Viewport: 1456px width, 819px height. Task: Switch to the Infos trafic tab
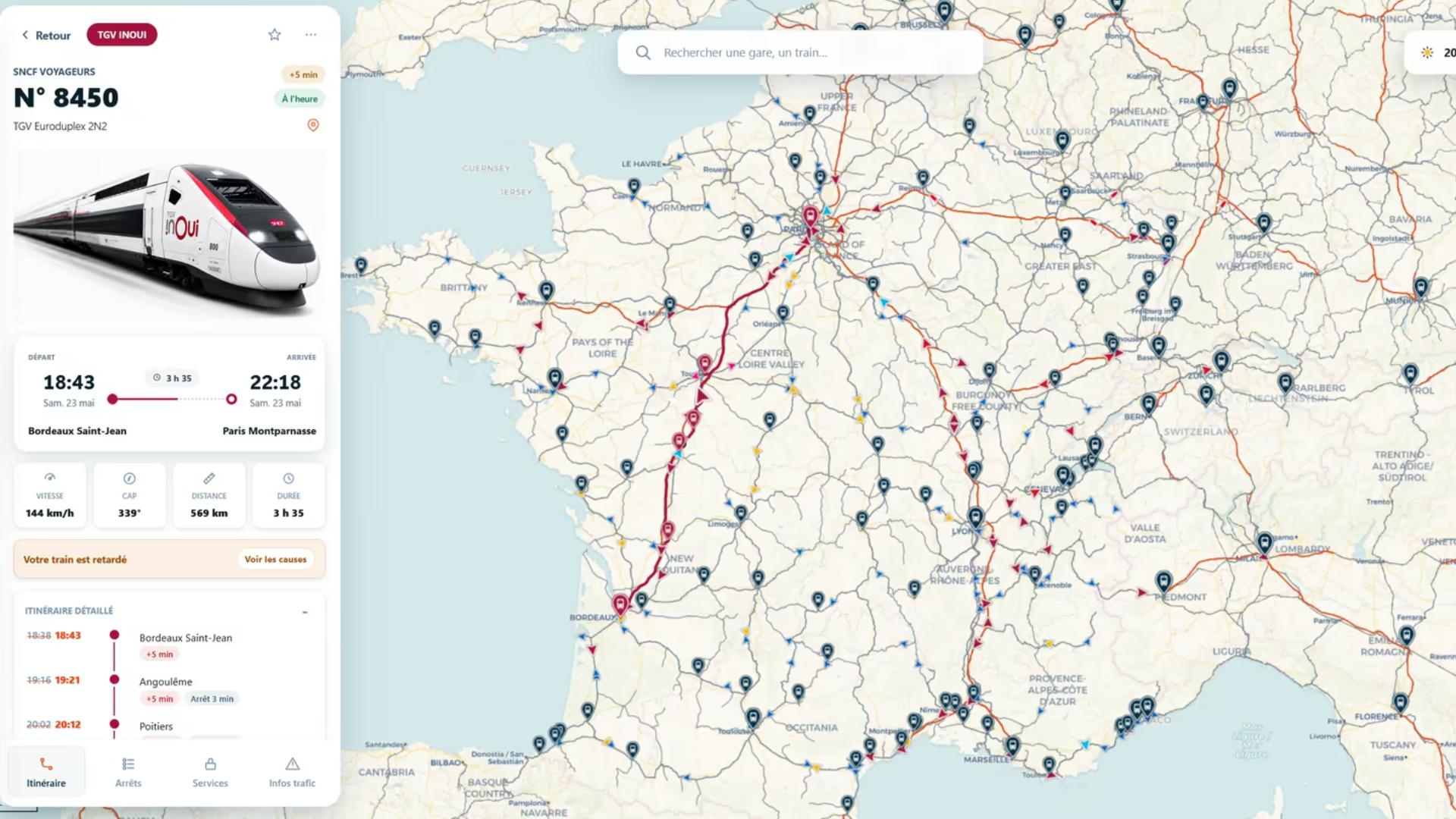point(292,771)
